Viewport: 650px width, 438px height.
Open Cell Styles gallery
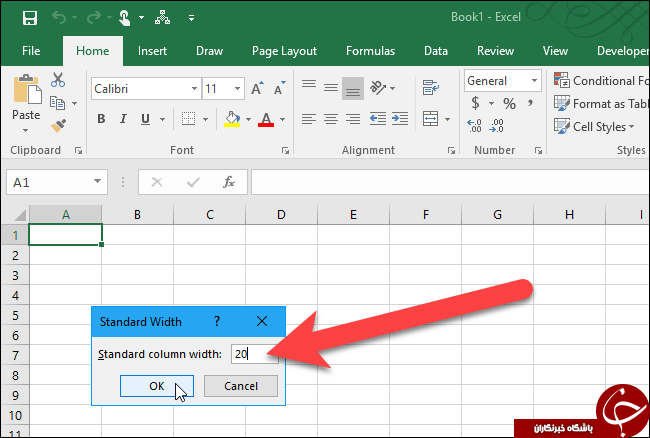tap(594, 126)
